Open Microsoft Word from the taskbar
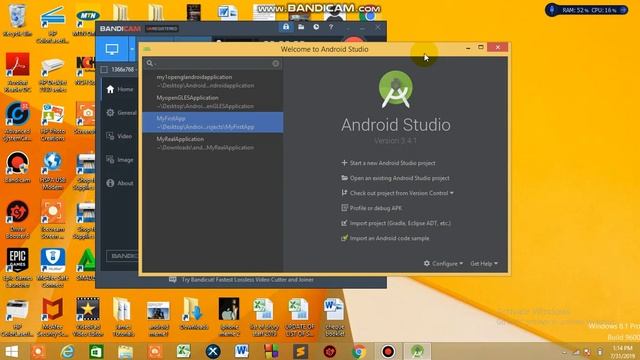The width and height of the screenshot is (640, 360). coord(242,351)
